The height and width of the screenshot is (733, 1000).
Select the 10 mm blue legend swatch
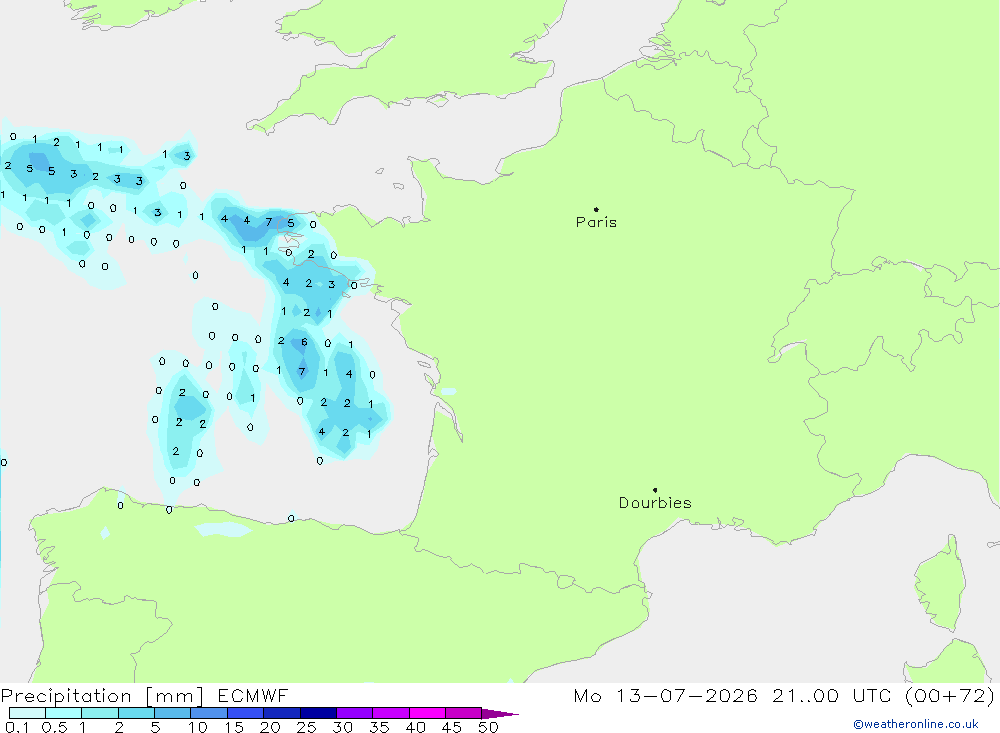tap(209, 713)
